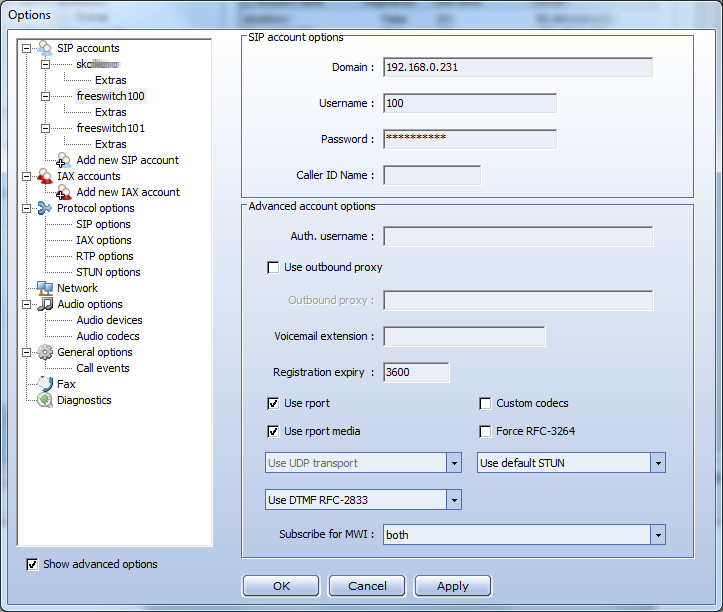Click the Network icon in tree
The height and width of the screenshot is (612, 723).
pyautogui.click(x=45, y=288)
